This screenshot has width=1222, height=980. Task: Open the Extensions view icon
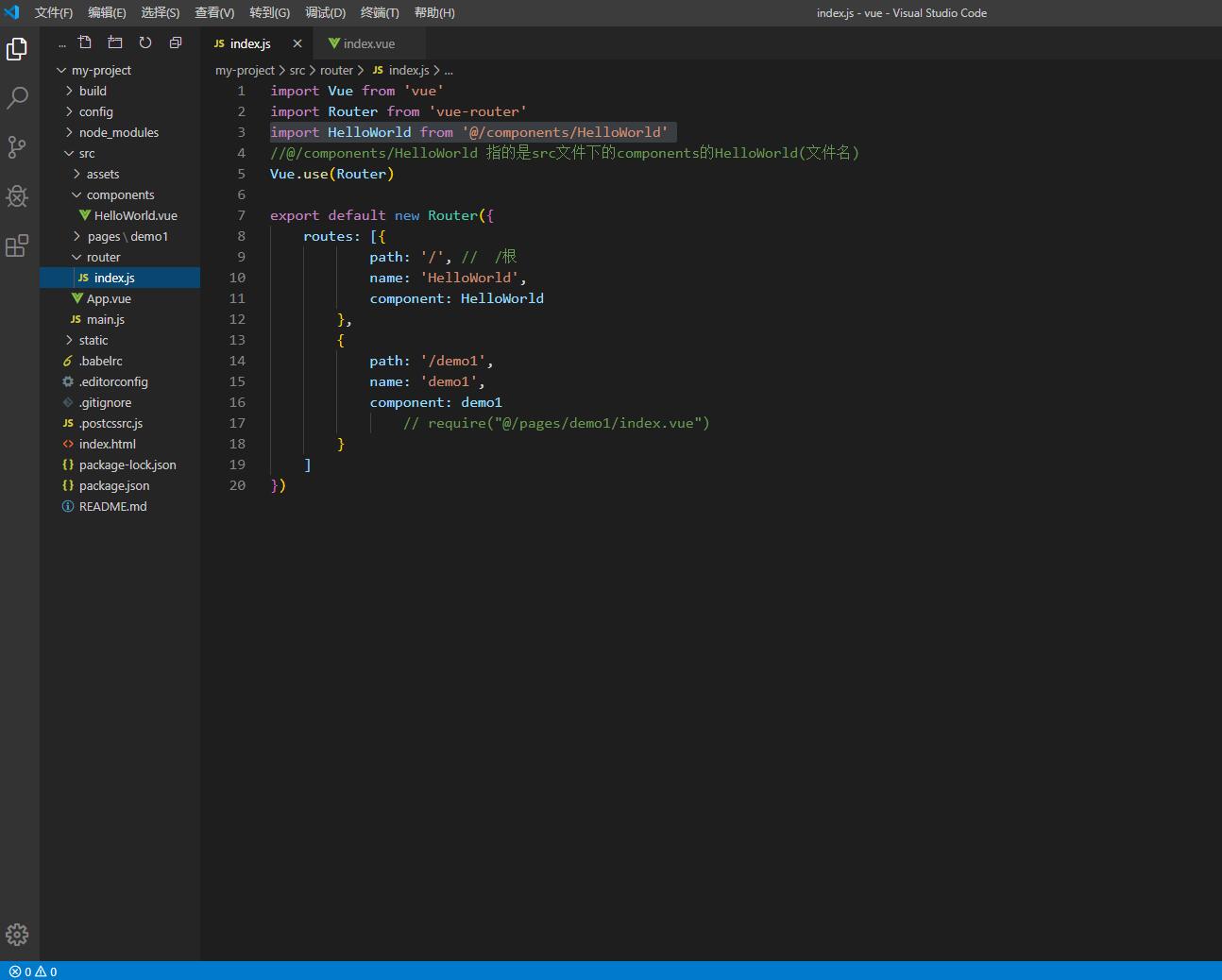pos(17,245)
